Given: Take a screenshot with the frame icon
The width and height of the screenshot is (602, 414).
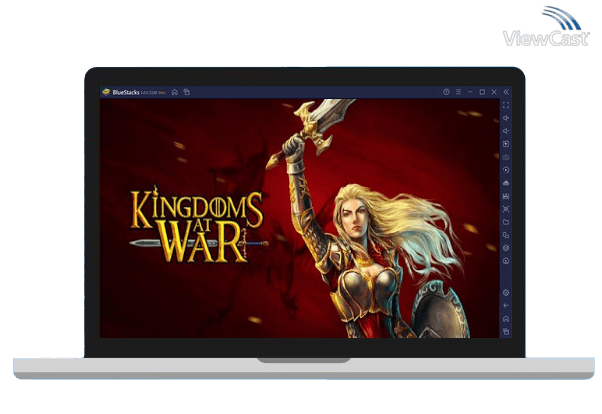Looking at the screenshot, I should 506,209.
